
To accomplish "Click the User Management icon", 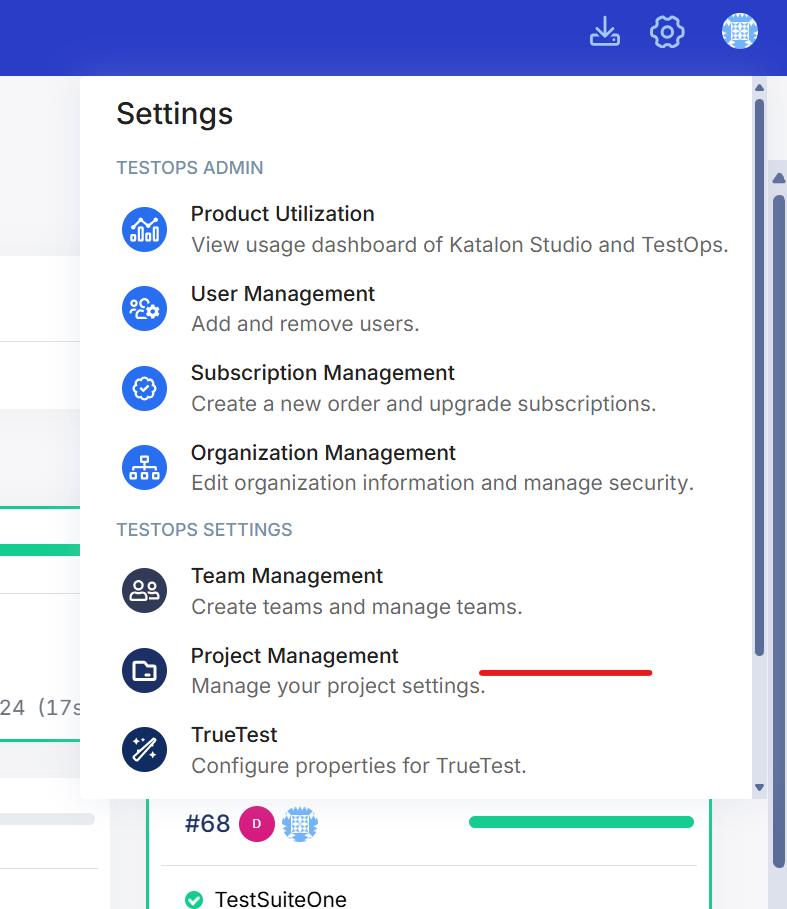I will [x=144, y=308].
